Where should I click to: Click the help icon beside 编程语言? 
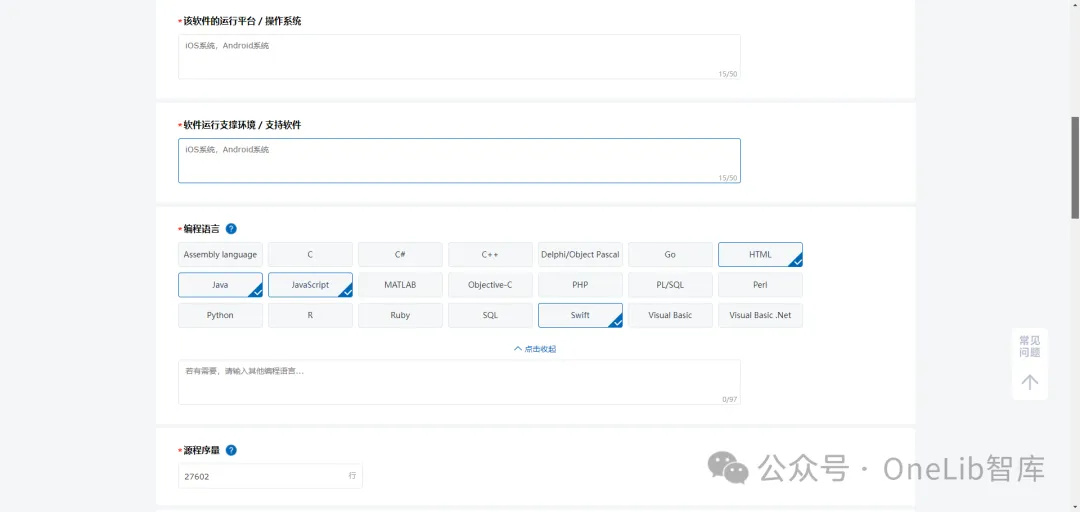pyautogui.click(x=231, y=229)
